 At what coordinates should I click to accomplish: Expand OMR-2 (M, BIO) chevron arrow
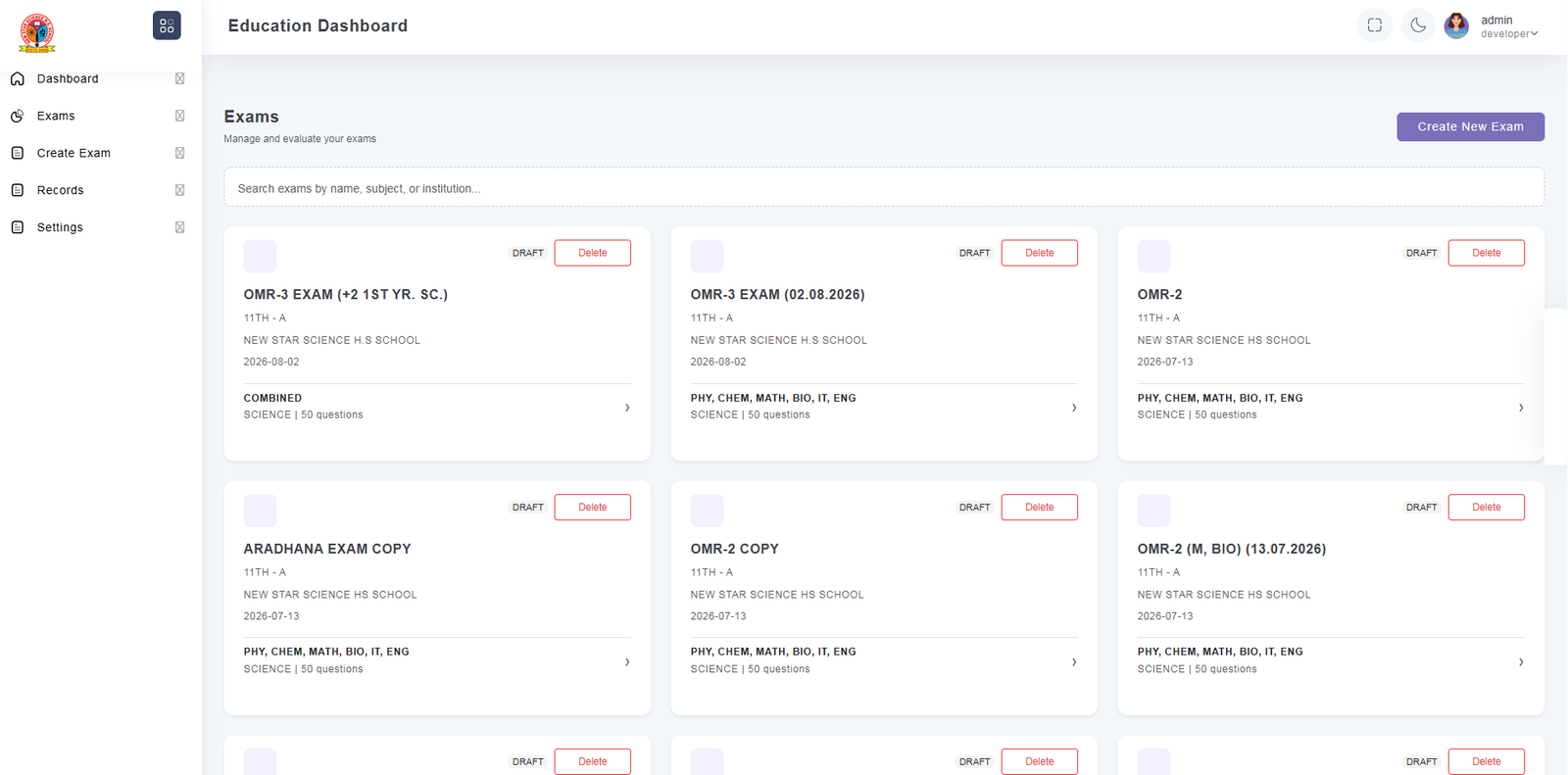coord(1521,662)
